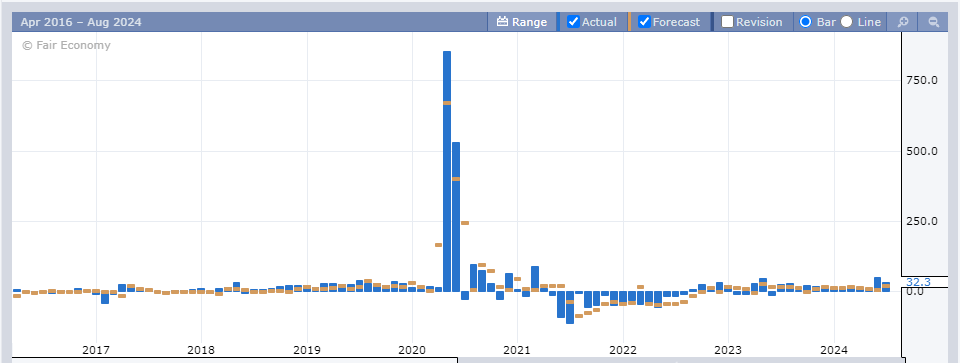Click the 2020 year axis label
960x363 pixels.
pyautogui.click(x=412, y=350)
